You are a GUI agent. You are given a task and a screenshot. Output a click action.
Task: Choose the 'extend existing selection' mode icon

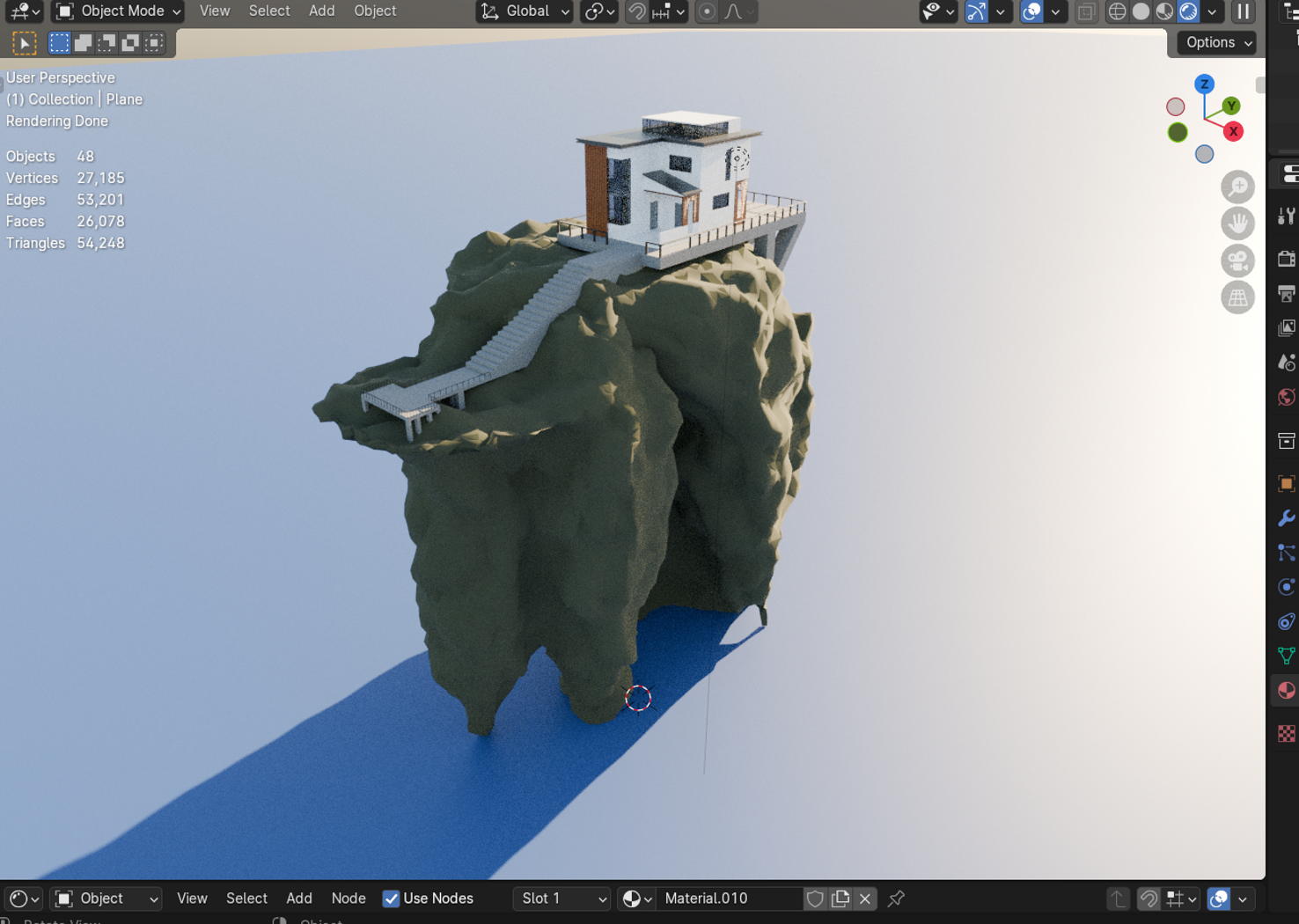83,42
